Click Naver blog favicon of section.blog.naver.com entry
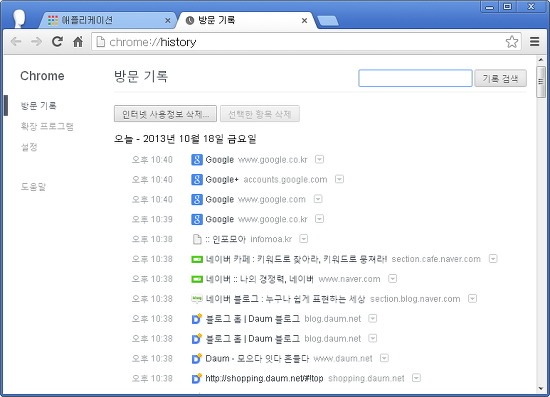Image resolution: width=550 pixels, height=397 pixels. pyautogui.click(x=197, y=299)
